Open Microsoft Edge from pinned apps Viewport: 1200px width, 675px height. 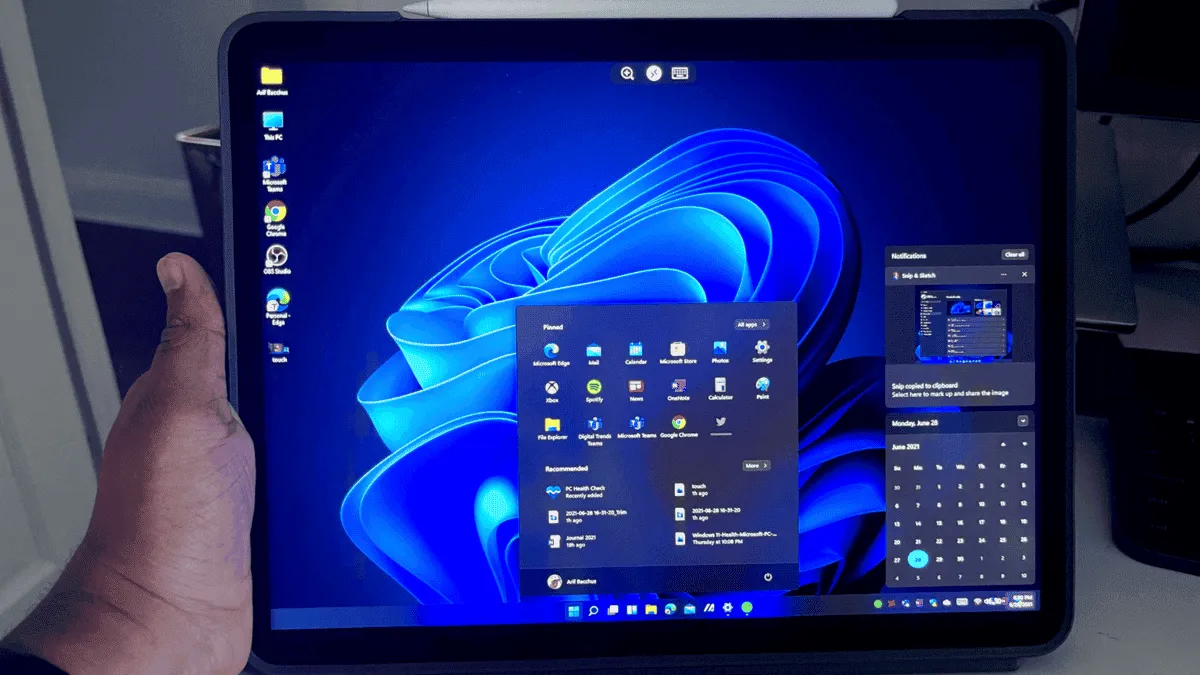click(551, 351)
